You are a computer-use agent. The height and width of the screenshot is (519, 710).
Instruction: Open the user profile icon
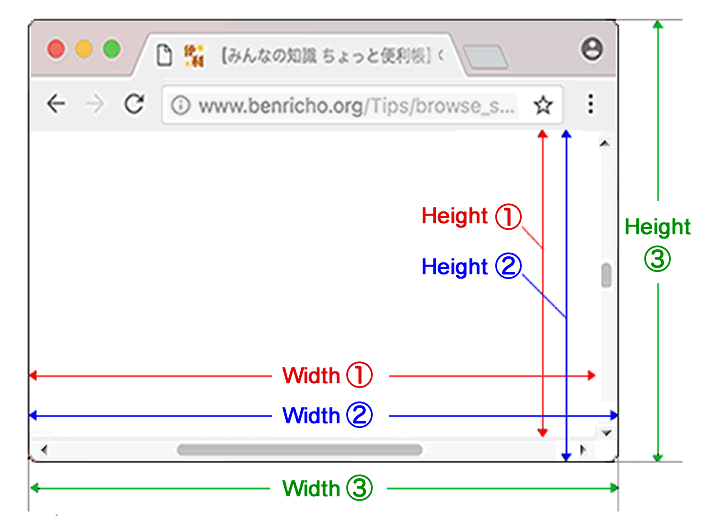pos(592,48)
